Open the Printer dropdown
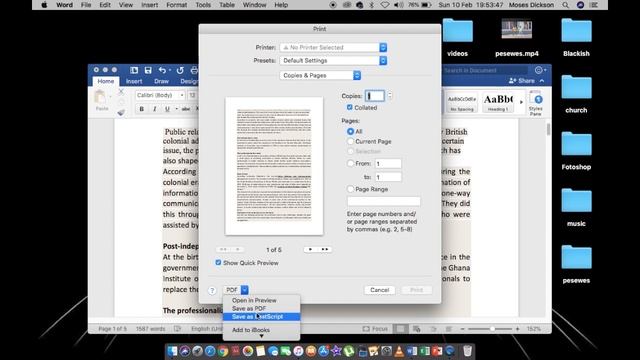 click(x=333, y=47)
